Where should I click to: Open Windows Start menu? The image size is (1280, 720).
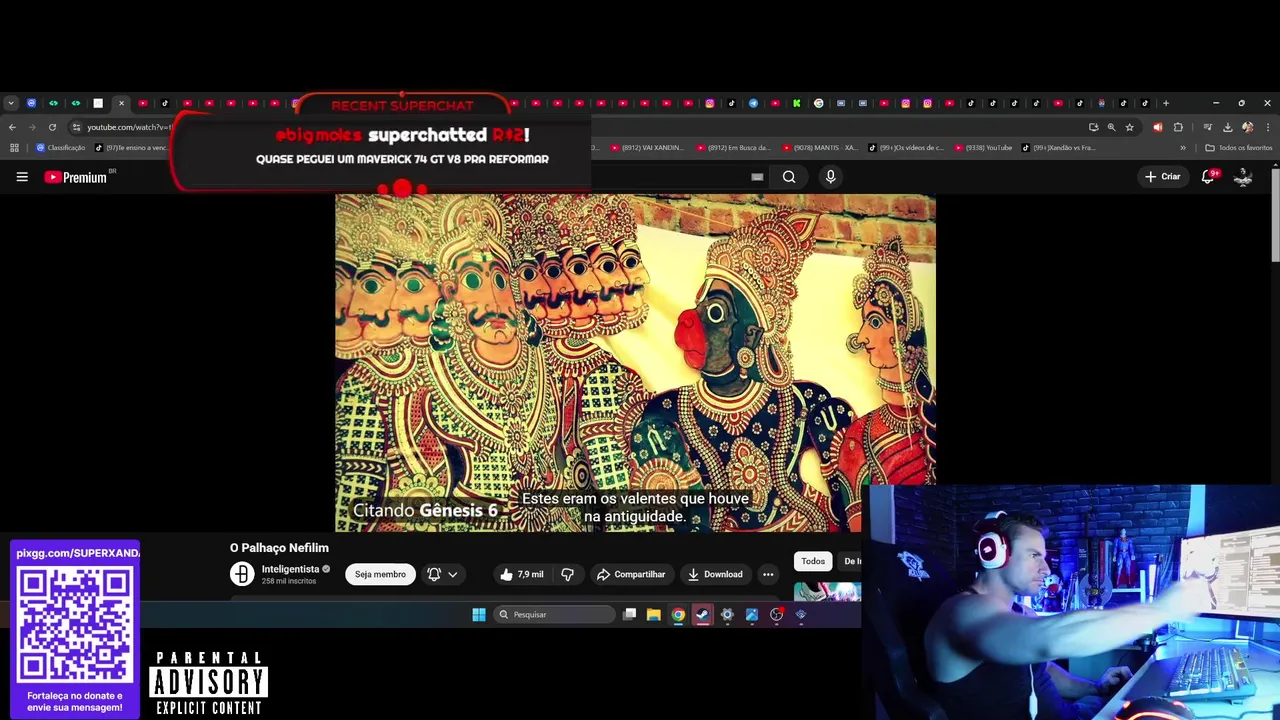(479, 615)
